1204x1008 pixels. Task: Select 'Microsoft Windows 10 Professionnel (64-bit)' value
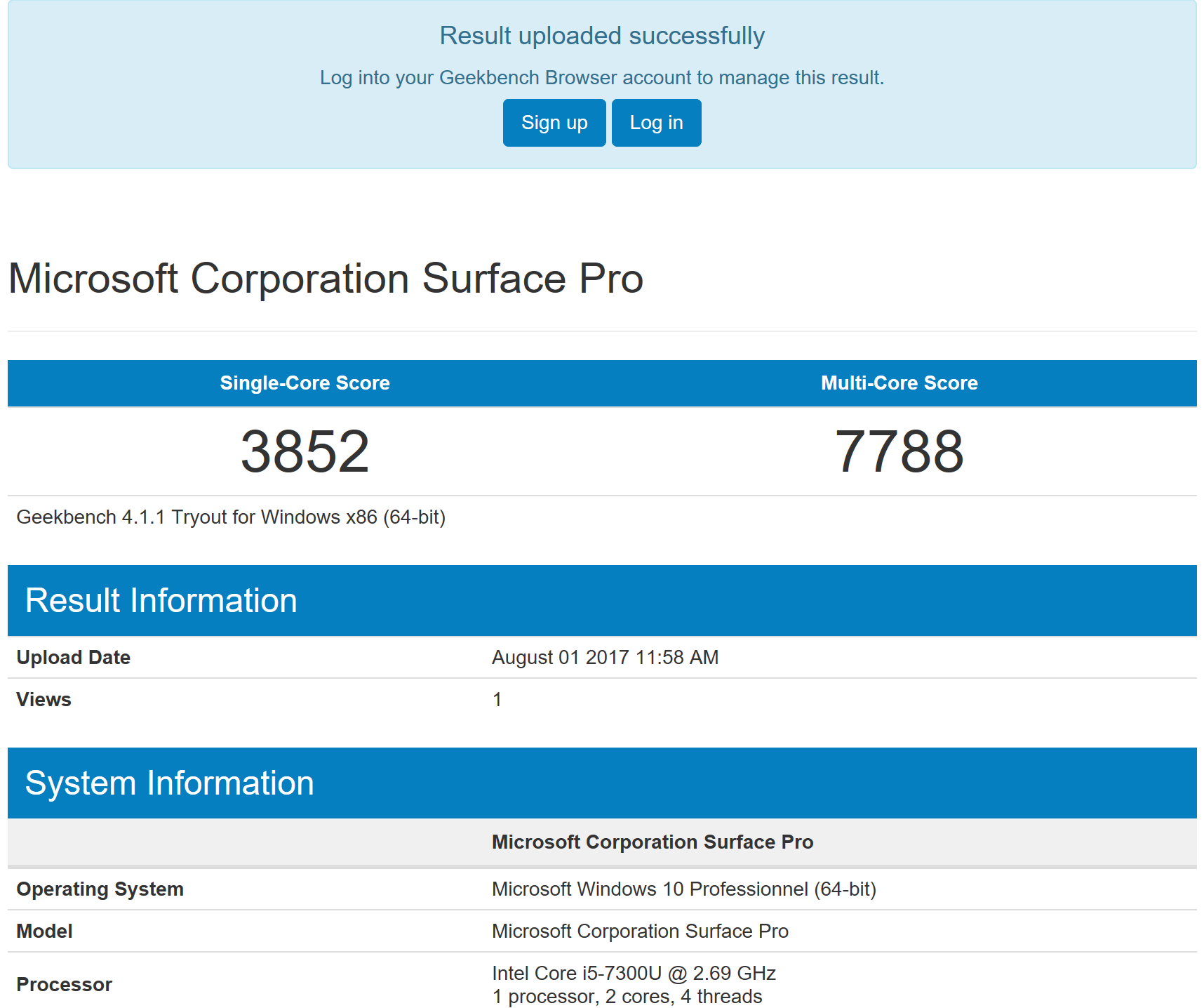coord(684,889)
